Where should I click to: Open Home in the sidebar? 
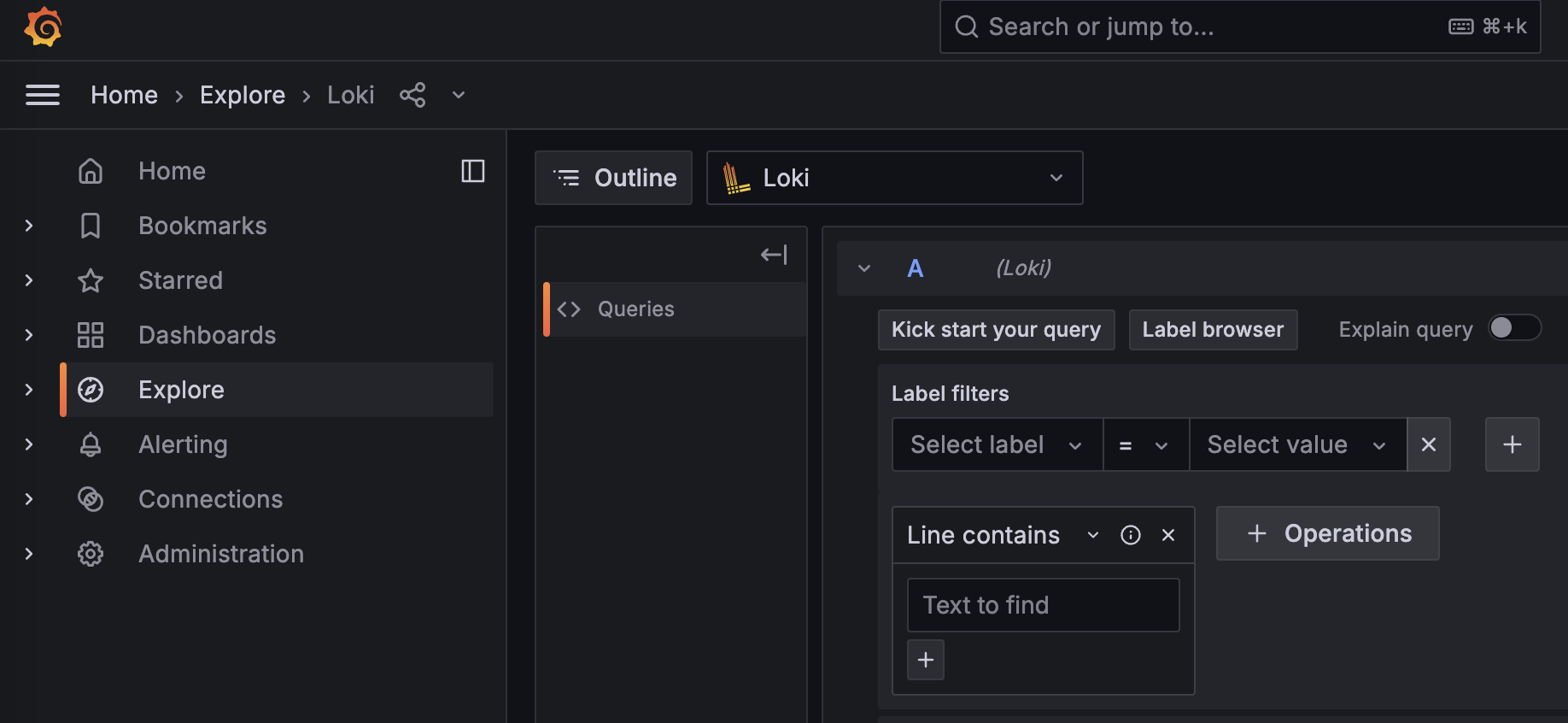pyautogui.click(x=172, y=171)
